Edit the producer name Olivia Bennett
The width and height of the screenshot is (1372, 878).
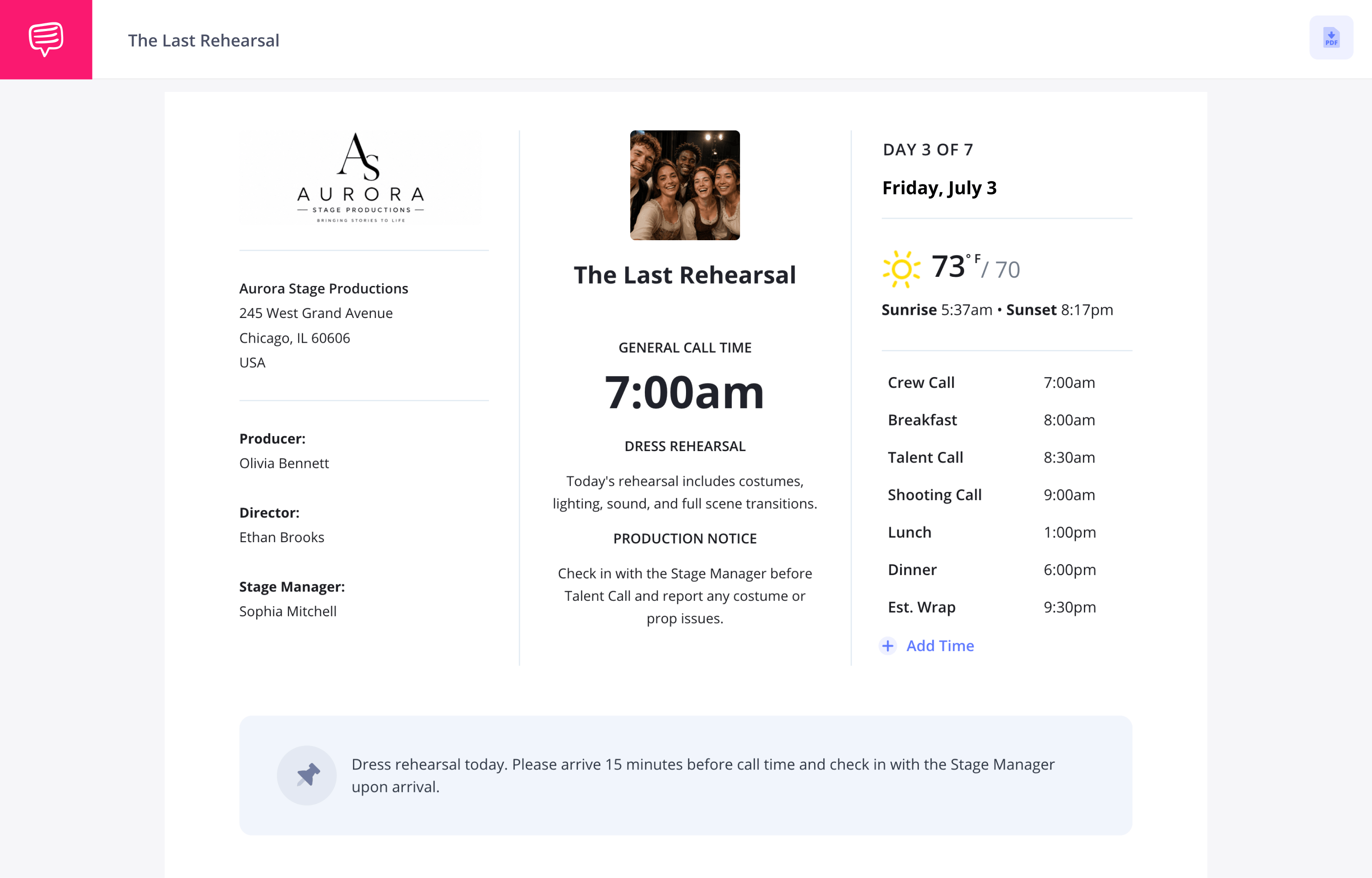click(x=284, y=463)
